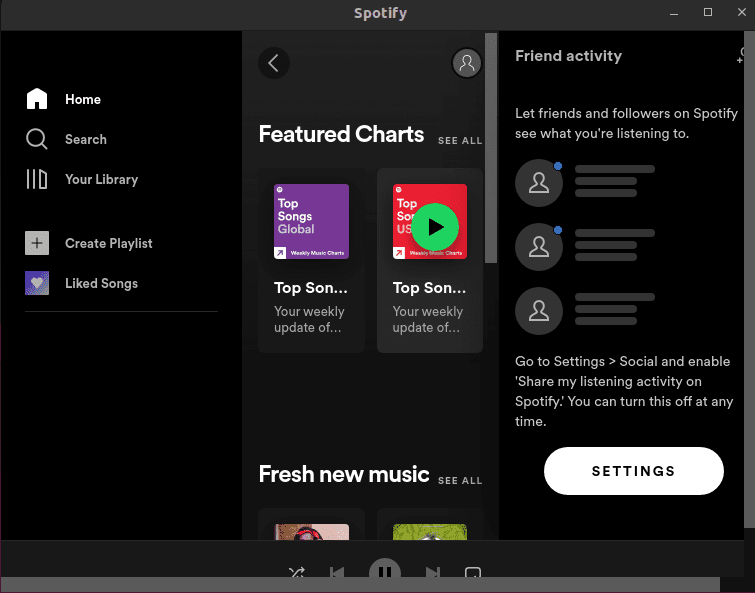The image size is (755, 593).
Task: Go back using the left chevron button
Action: pyautogui.click(x=274, y=63)
